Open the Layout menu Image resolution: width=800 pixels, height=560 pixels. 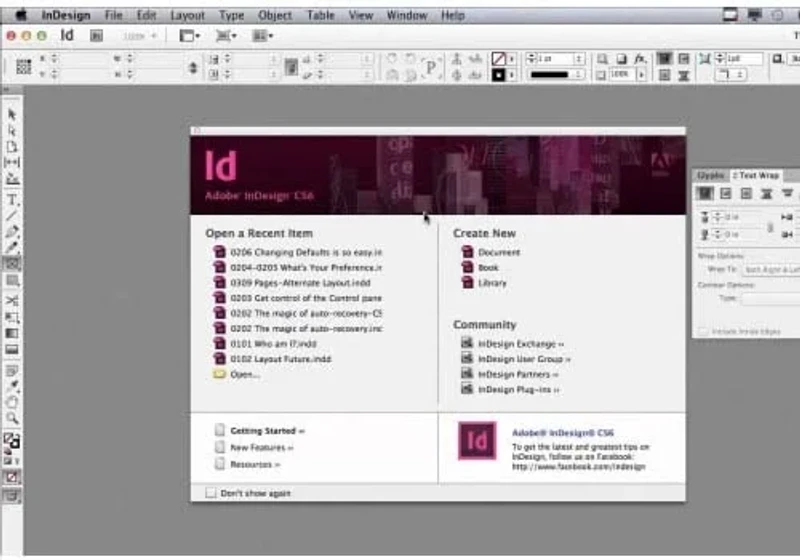tap(187, 15)
